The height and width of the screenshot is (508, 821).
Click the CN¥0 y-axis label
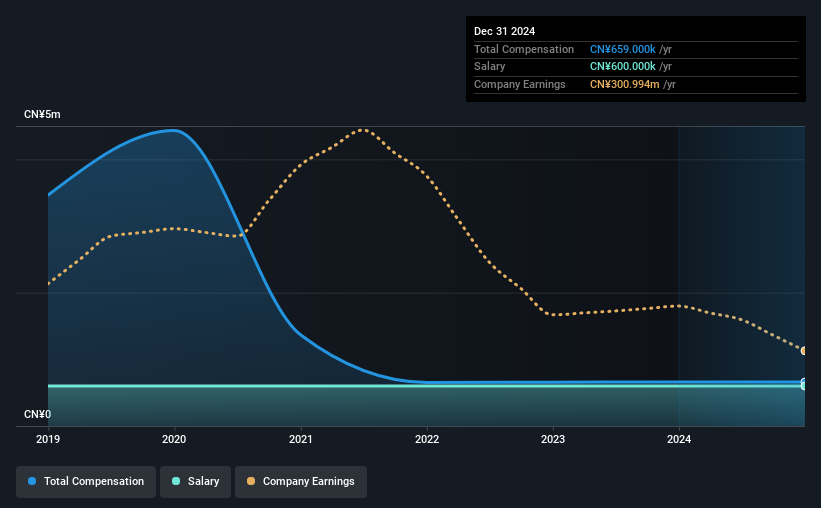pyautogui.click(x=38, y=414)
